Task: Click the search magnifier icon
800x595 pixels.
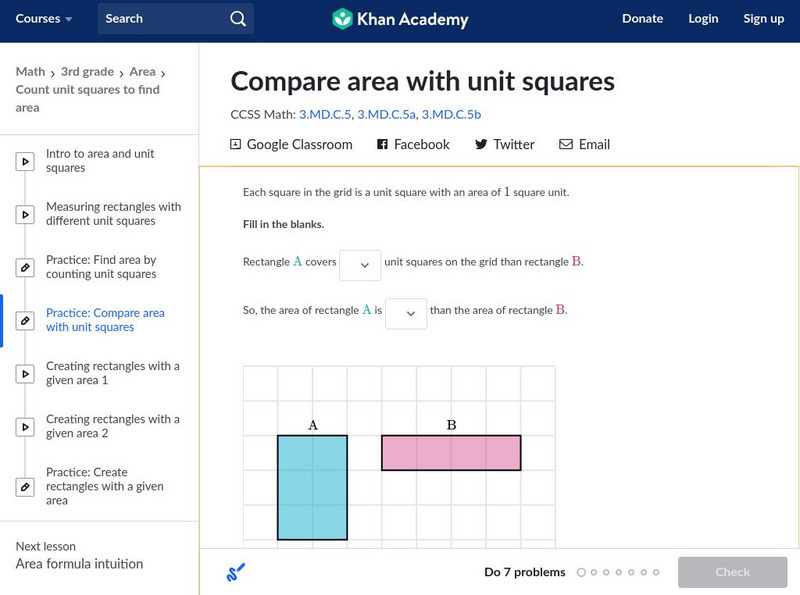Action: 237,19
